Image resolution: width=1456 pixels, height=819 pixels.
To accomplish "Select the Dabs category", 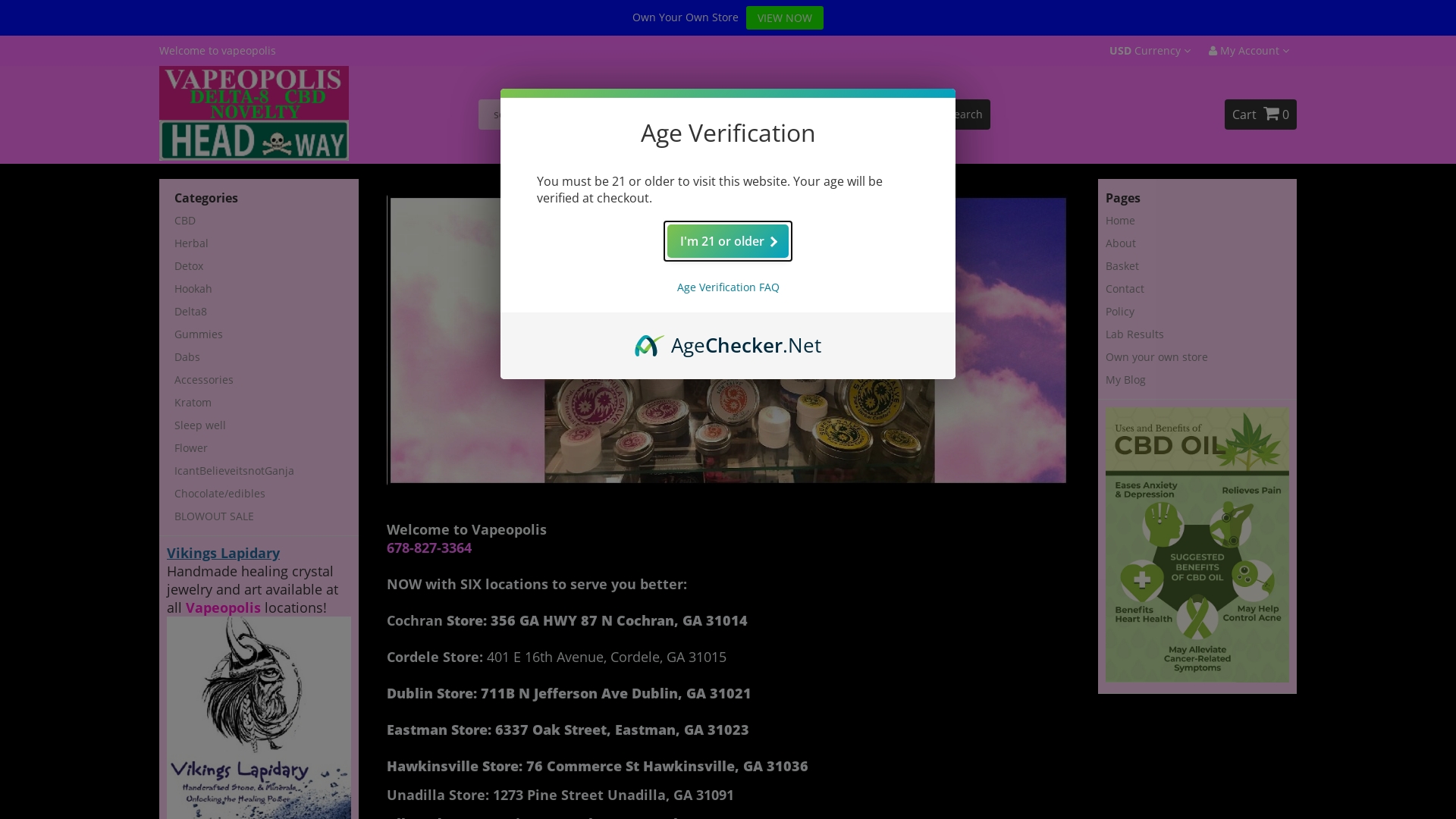I will 187,357.
